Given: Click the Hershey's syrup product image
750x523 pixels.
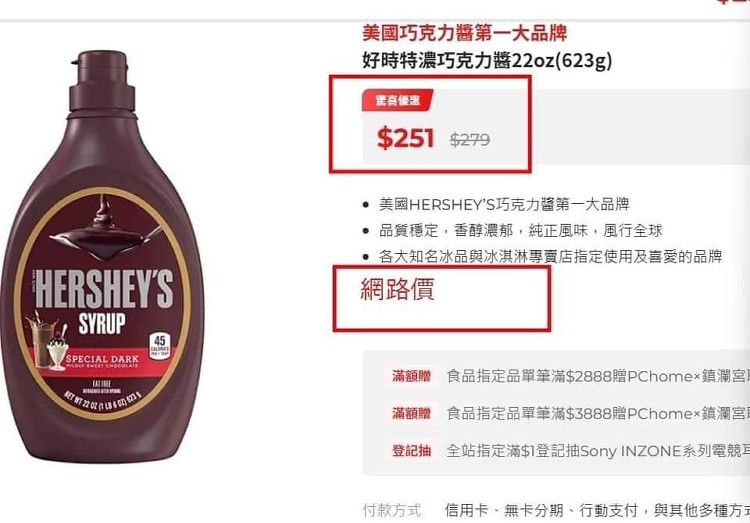Looking at the screenshot, I should (x=102, y=257).
